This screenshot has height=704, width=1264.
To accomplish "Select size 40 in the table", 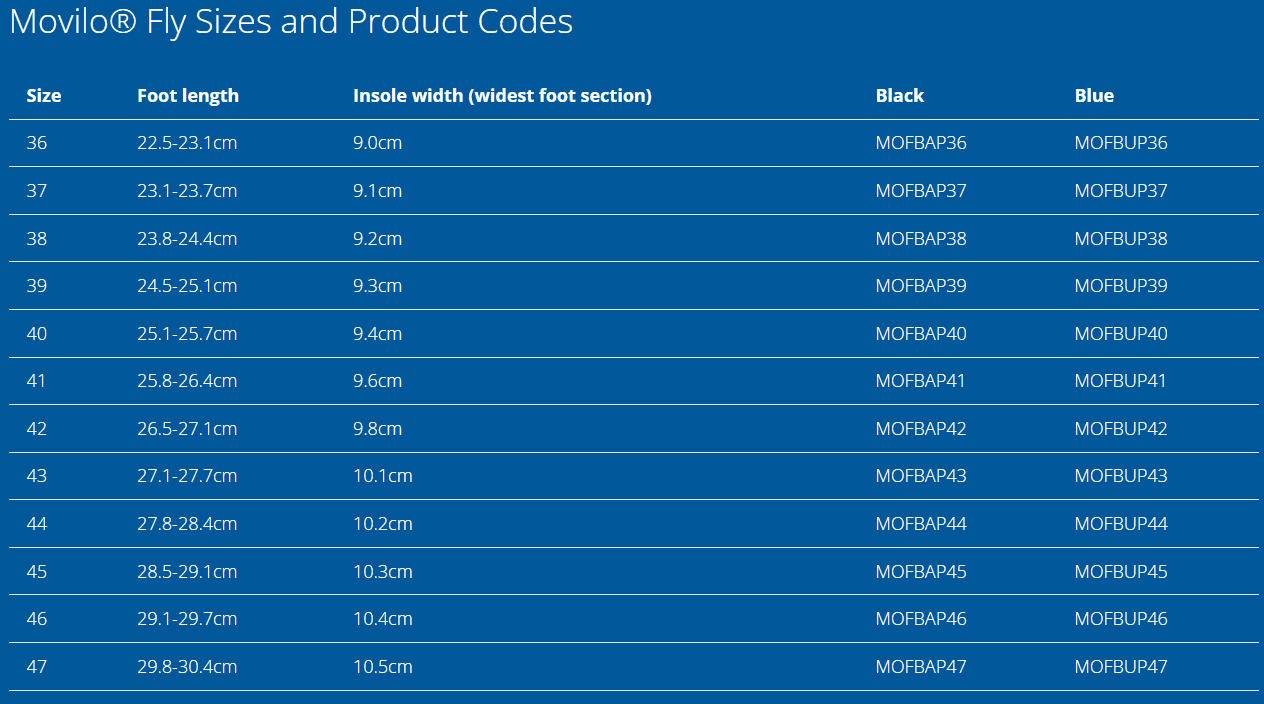I will click(37, 334).
